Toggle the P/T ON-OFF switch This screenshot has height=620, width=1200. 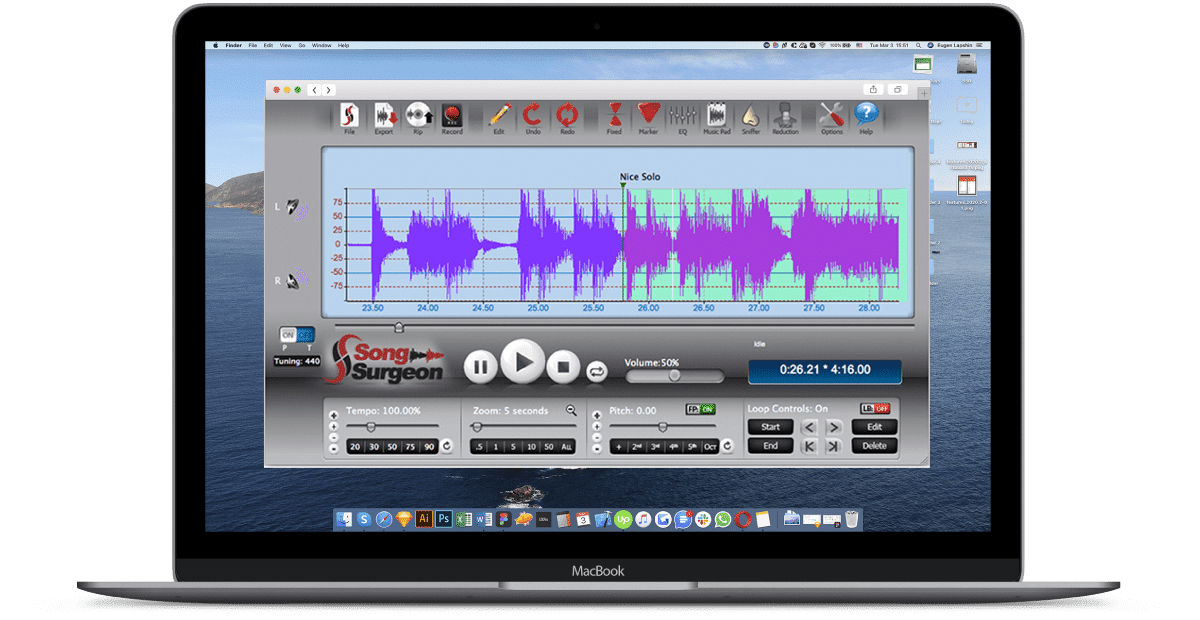297,335
